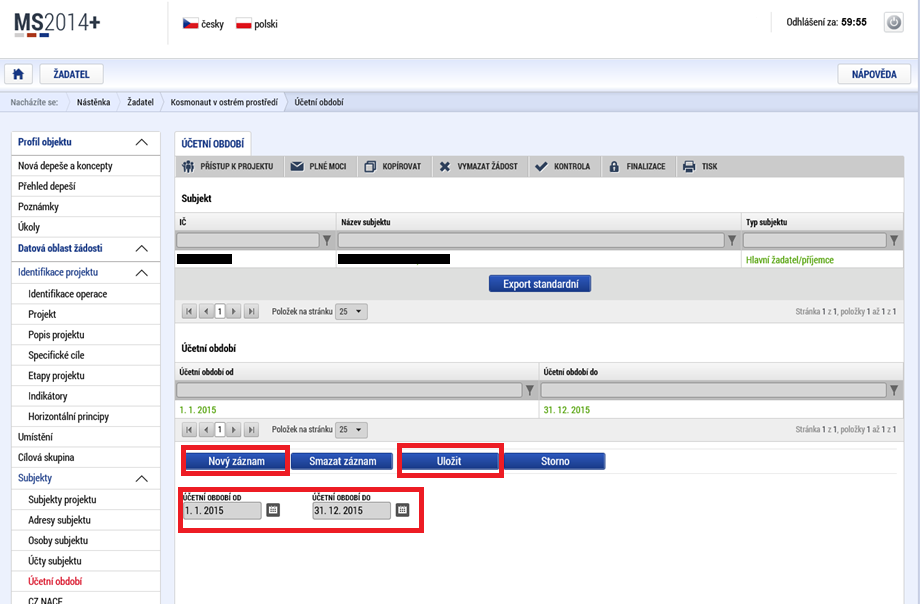The image size is (920, 604).
Task: Navigate to Nástěnka breadcrumb
Action: pos(93,102)
